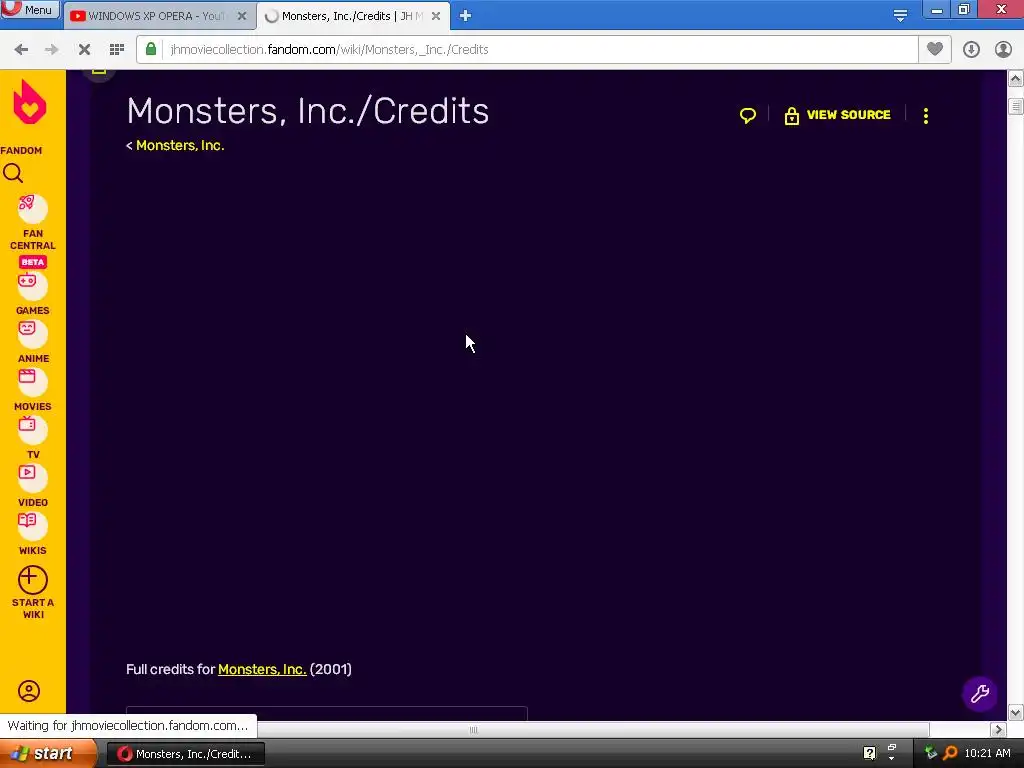Click vertical scrollbar up arrow

(1016, 79)
